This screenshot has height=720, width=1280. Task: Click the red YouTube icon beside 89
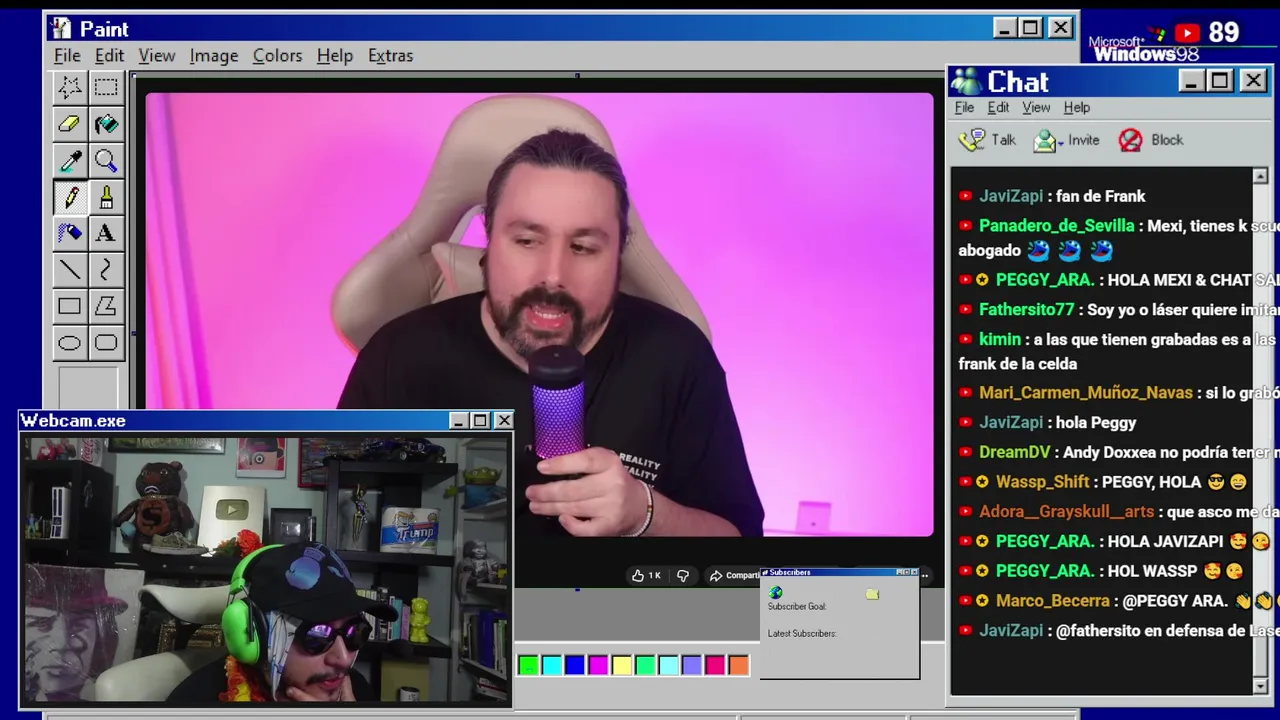1187,33
